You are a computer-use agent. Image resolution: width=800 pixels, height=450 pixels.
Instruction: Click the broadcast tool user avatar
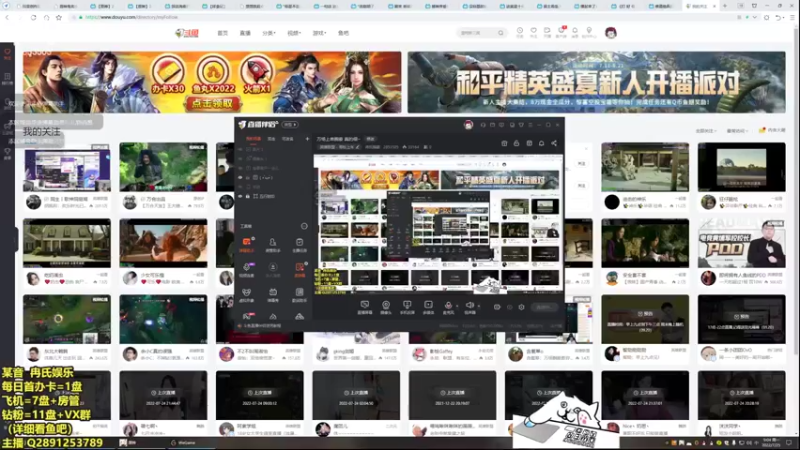468,125
